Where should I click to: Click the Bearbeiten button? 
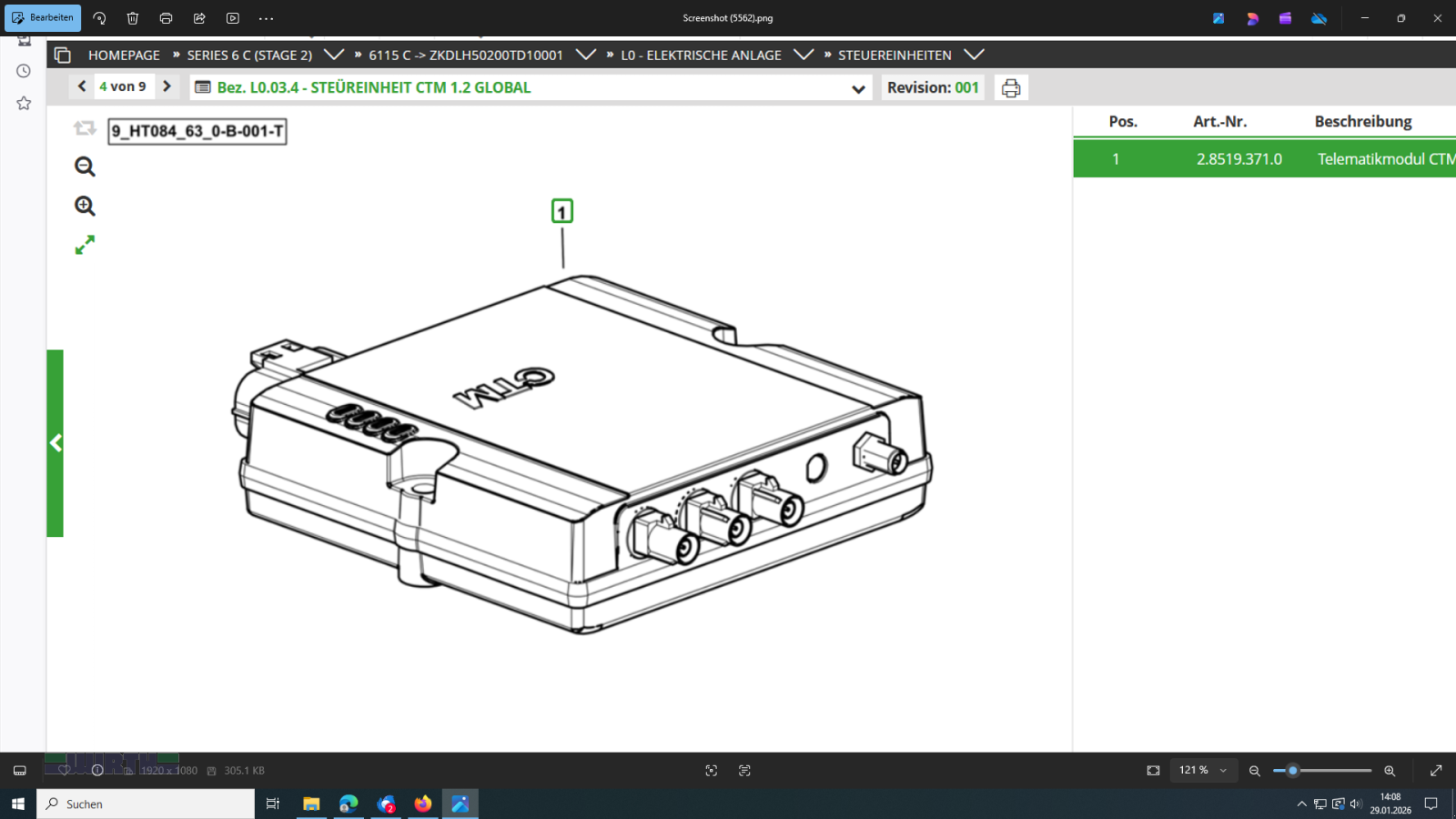click(43, 17)
